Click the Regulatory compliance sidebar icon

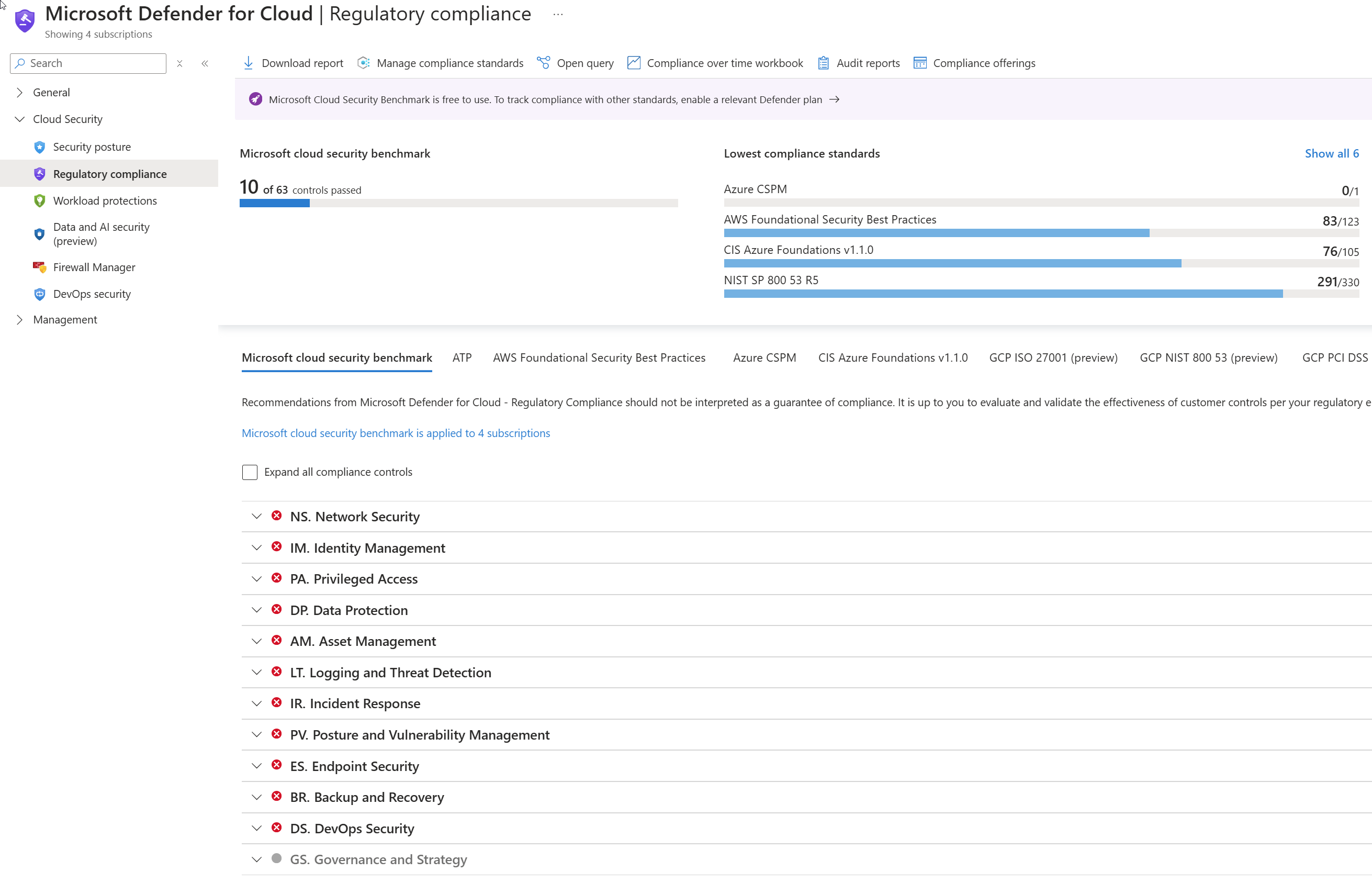tap(39, 174)
